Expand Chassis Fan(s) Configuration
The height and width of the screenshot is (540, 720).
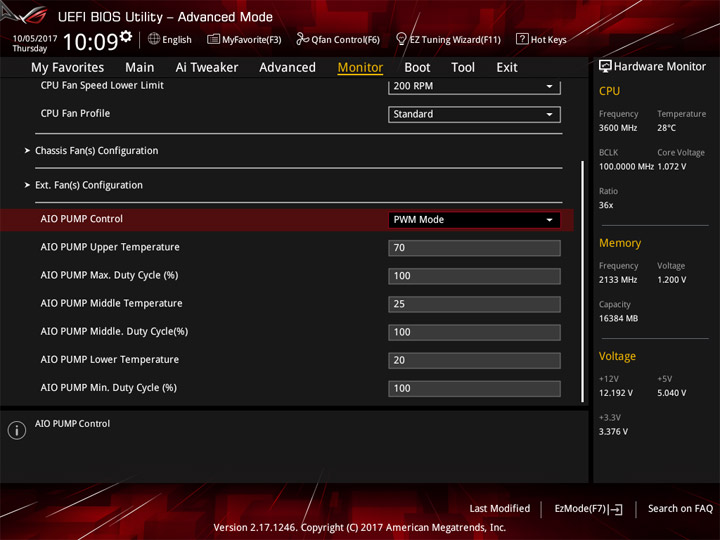click(96, 151)
